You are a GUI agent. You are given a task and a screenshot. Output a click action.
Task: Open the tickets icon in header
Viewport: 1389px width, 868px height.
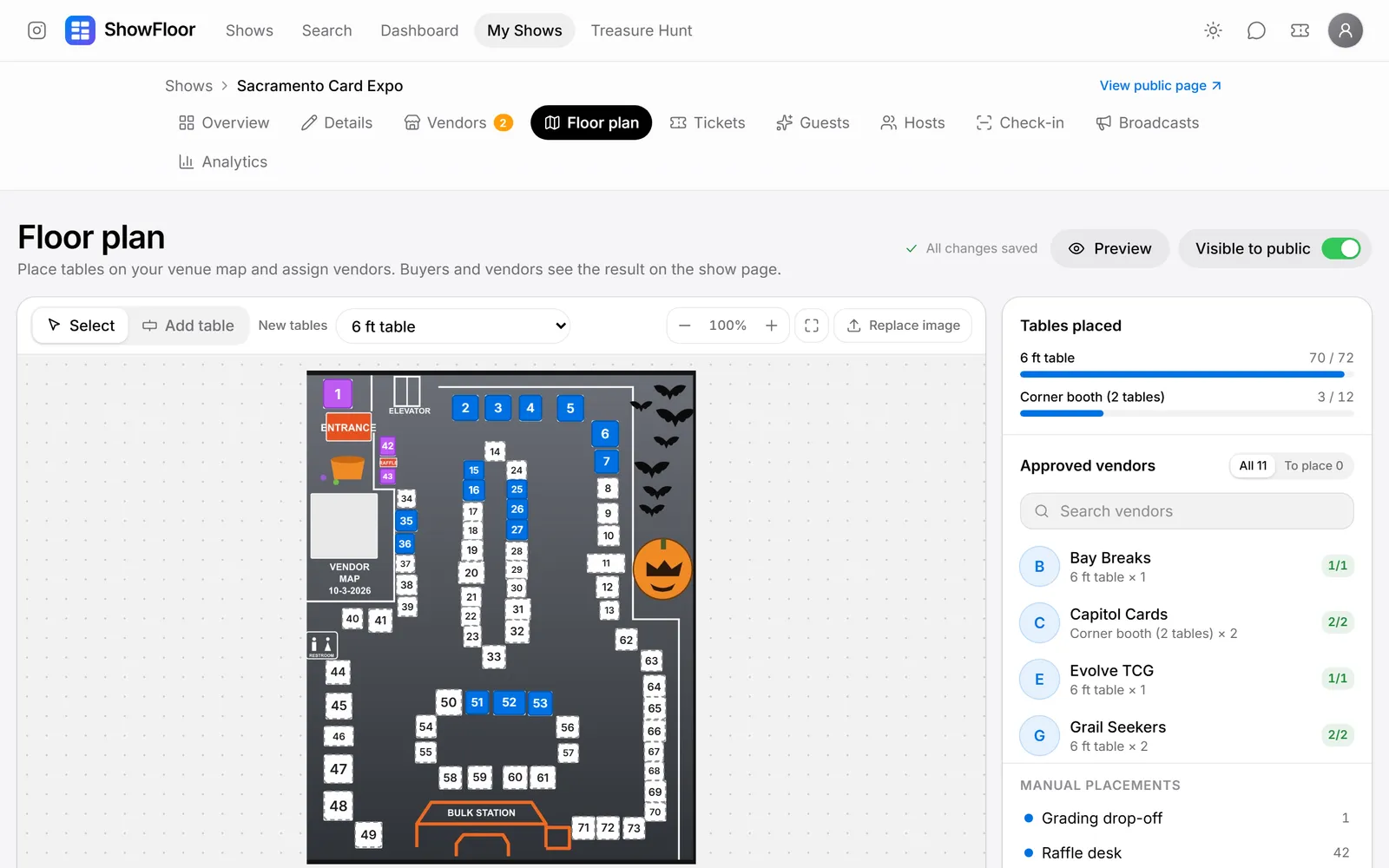coord(1300,30)
